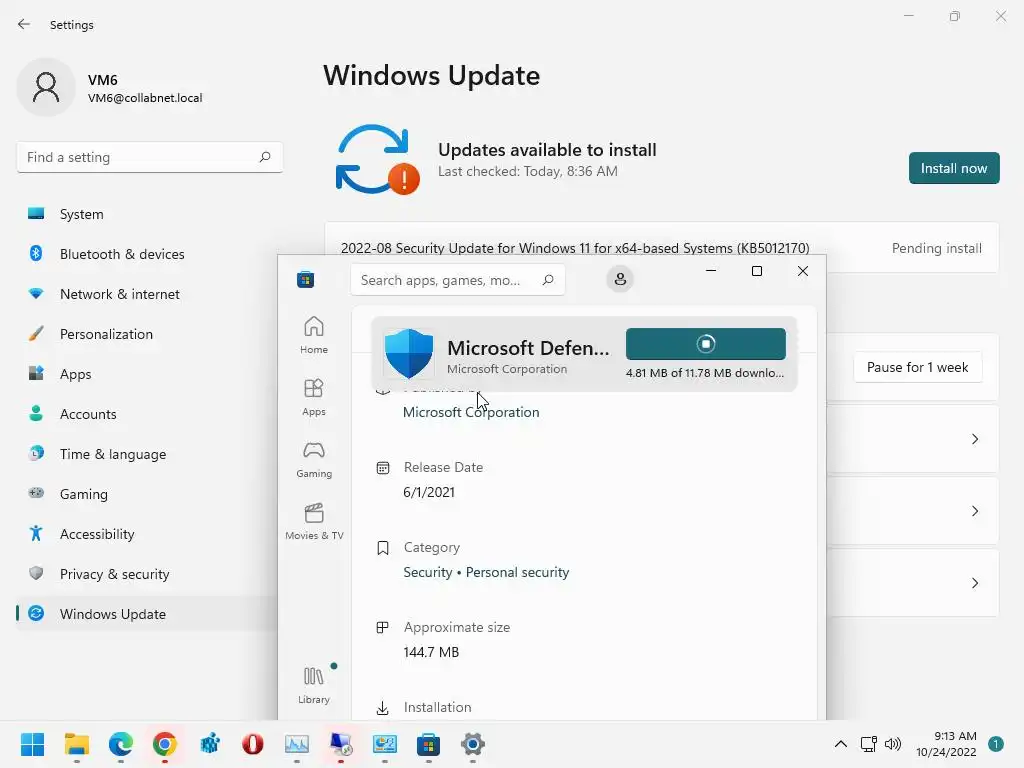Open Time & language settings
Viewport: 1024px width, 768px height.
pos(147,454)
